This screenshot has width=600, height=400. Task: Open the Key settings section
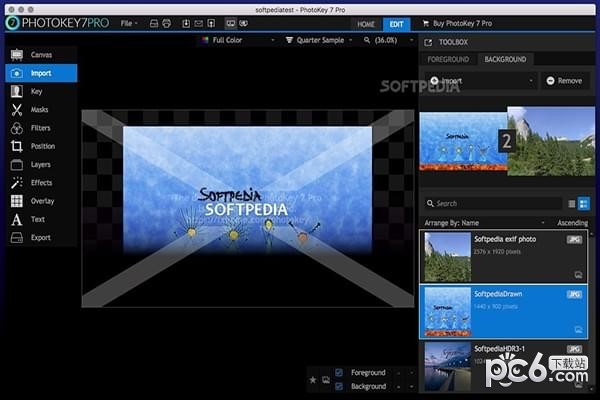(41, 91)
